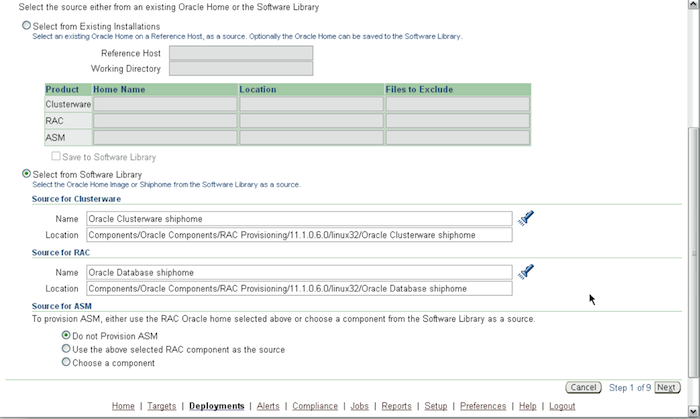Open the Compliance footer link
Viewport: 700px width, 419px height.
pyautogui.click(x=315, y=406)
